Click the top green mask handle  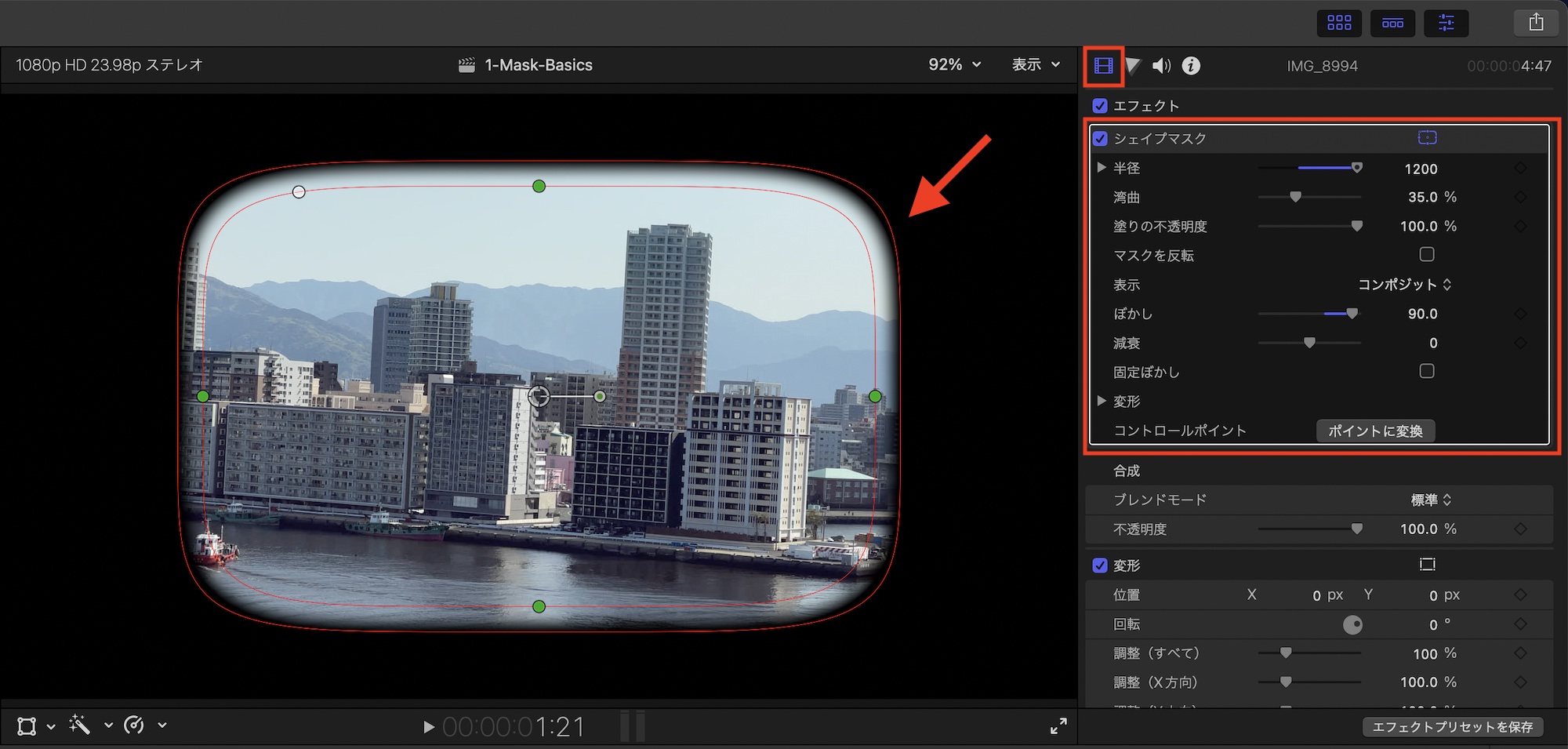(539, 187)
